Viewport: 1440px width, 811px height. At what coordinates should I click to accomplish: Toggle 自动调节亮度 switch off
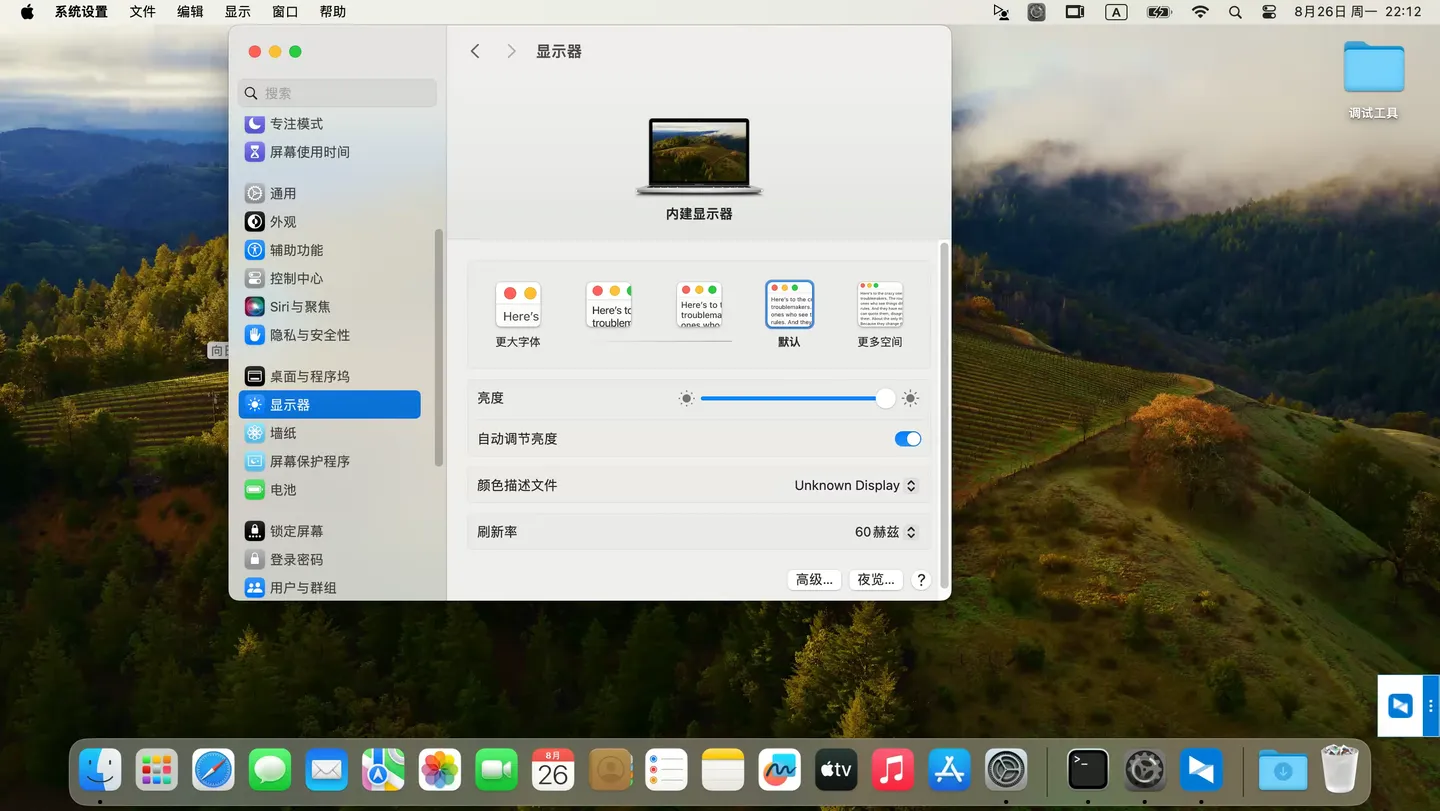coord(907,439)
